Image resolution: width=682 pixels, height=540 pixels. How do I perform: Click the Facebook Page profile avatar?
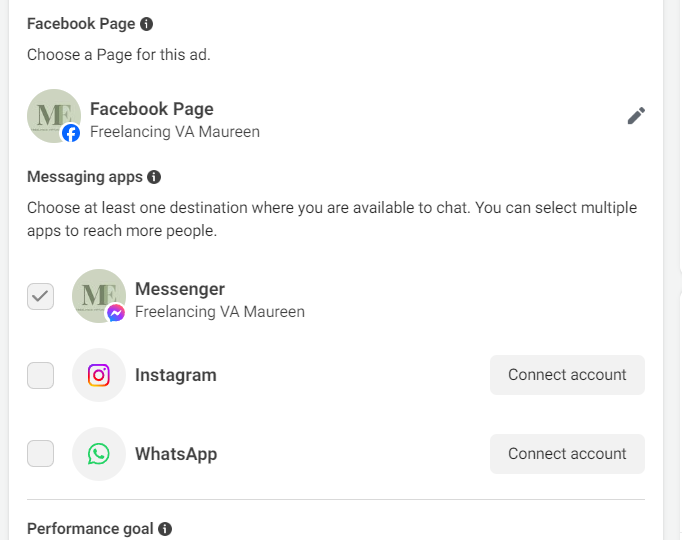click(54, 116)
